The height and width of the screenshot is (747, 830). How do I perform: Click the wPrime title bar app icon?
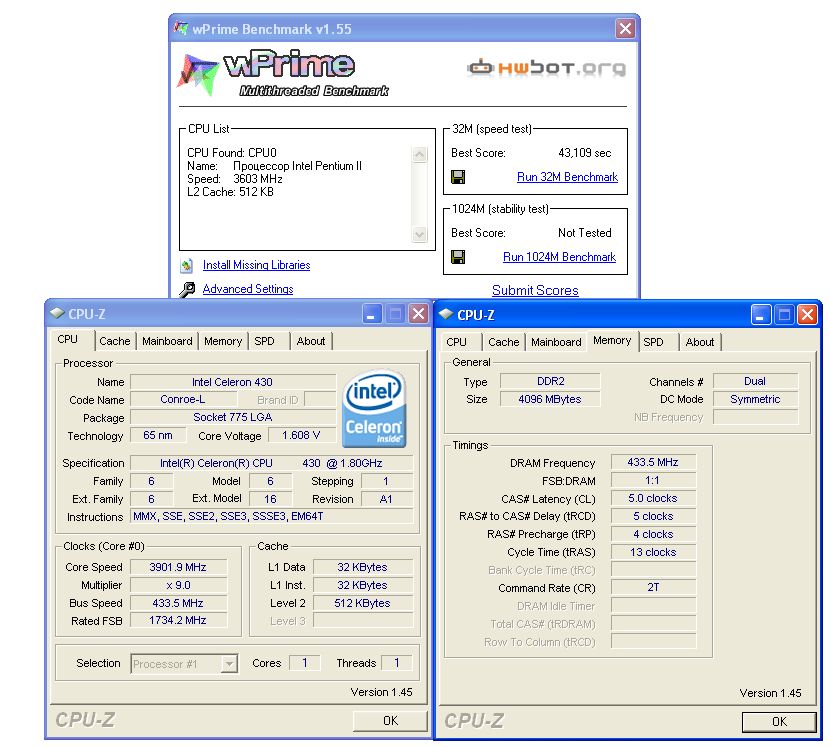click(x=181, y=28)
